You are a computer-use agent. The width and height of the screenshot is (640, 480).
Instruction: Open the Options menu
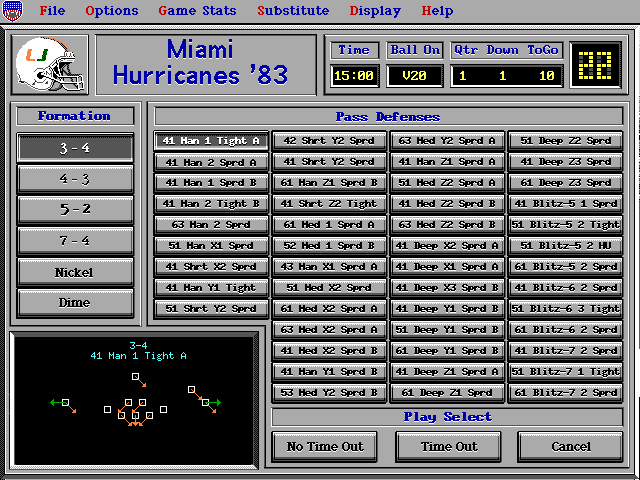(x=111, y=11)
